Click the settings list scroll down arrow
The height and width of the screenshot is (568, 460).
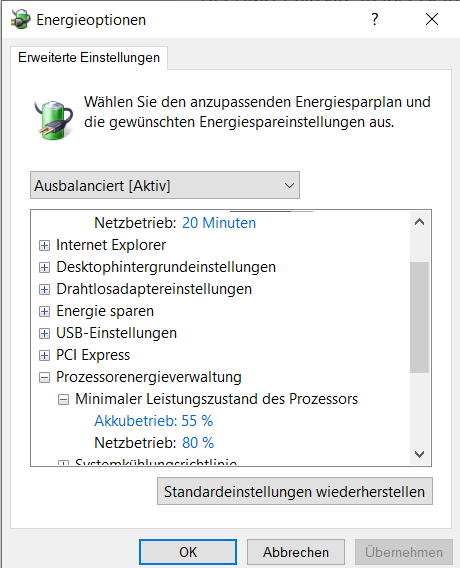(x=419, y=454)
